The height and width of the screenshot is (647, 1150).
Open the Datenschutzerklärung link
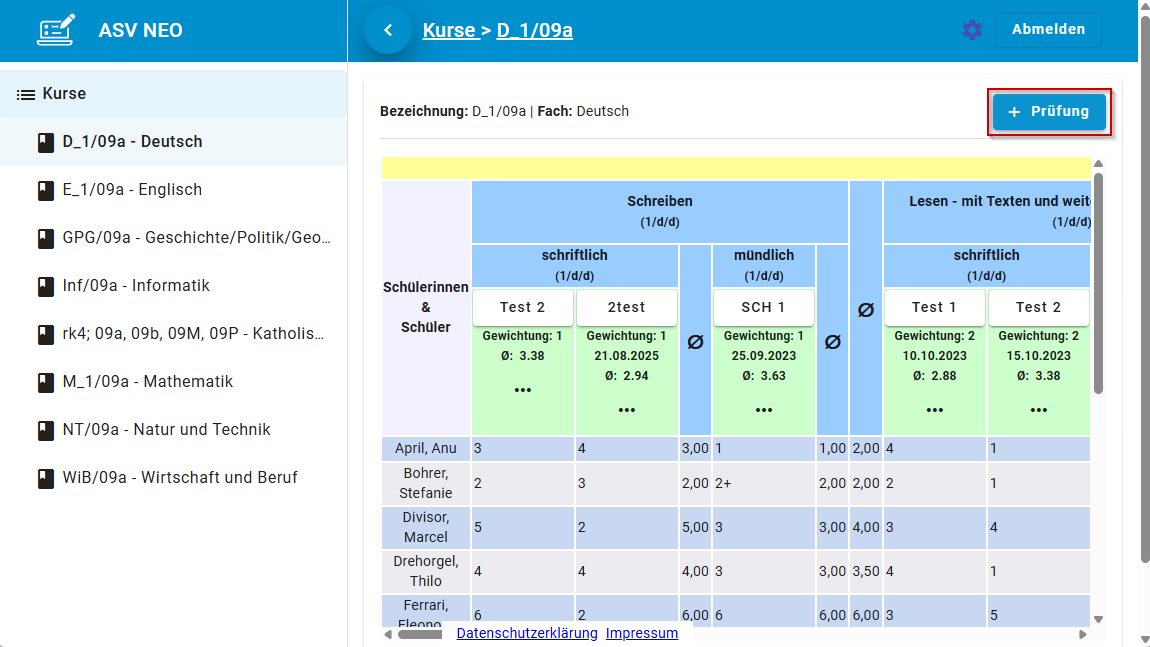click(527, 633)
